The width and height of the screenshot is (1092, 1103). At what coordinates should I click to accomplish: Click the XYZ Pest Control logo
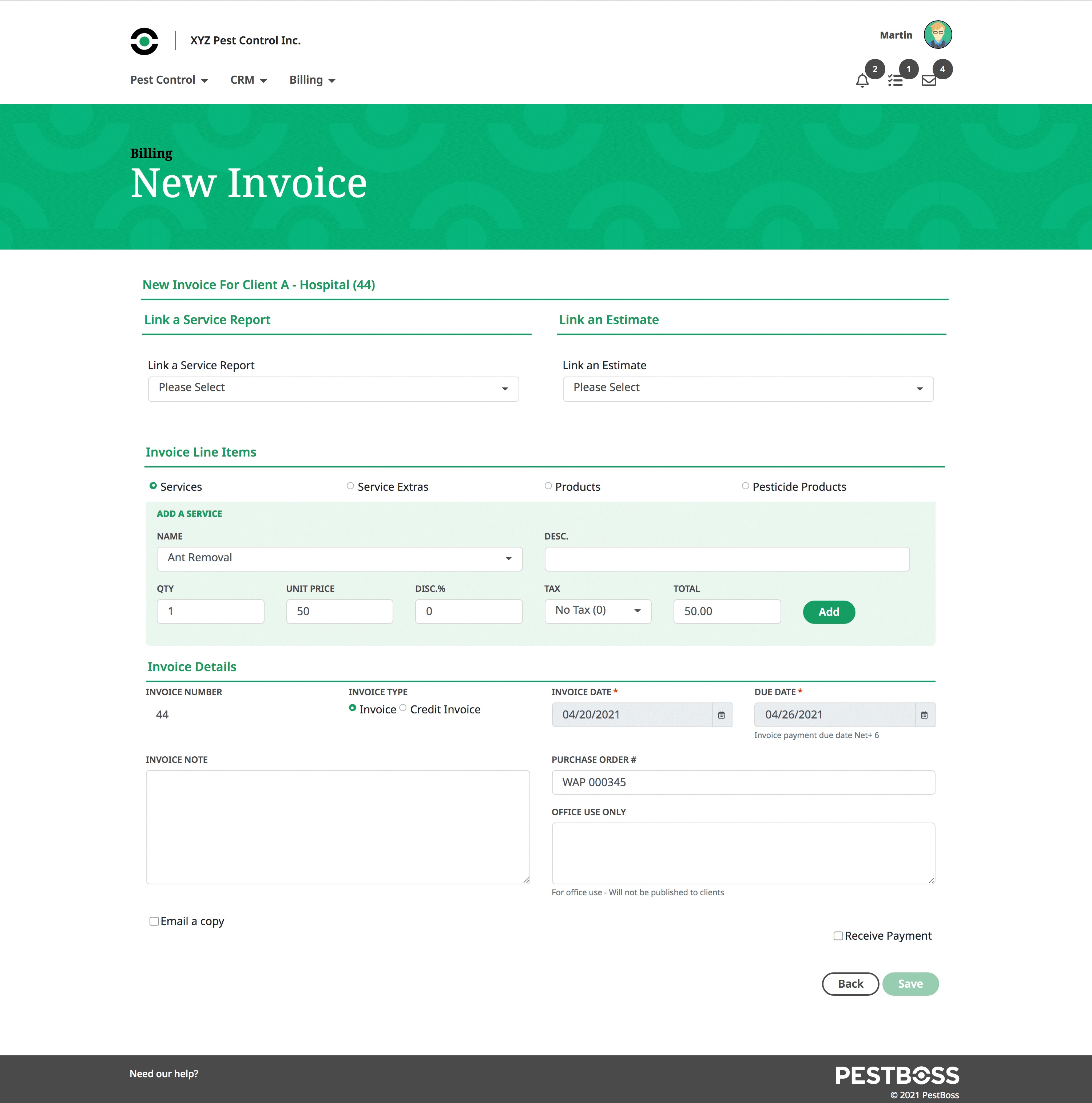[144, 41]
